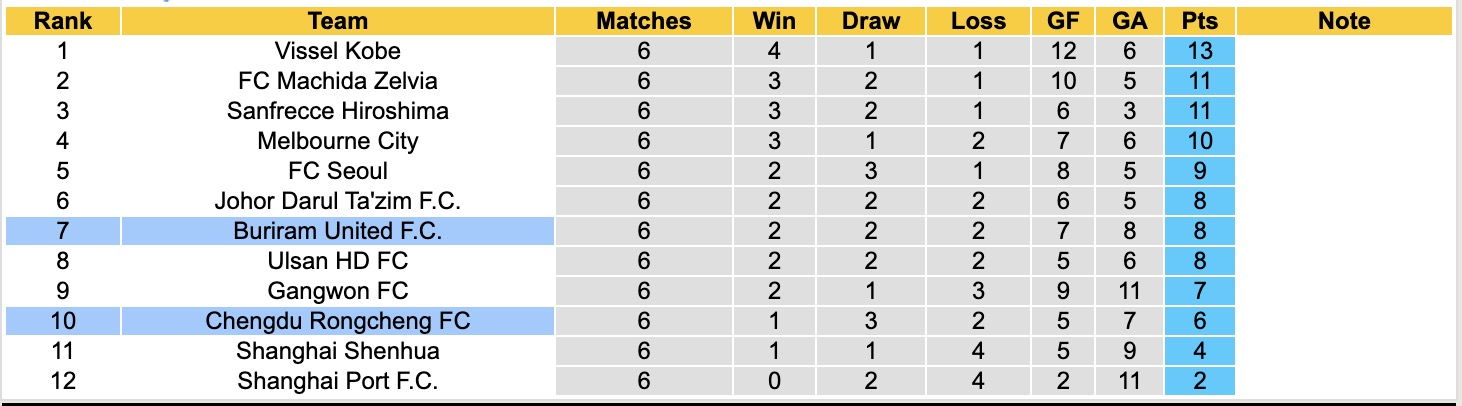Click the Note column header
This screenshot has width=1462, height=406.
click(1343, 21)
